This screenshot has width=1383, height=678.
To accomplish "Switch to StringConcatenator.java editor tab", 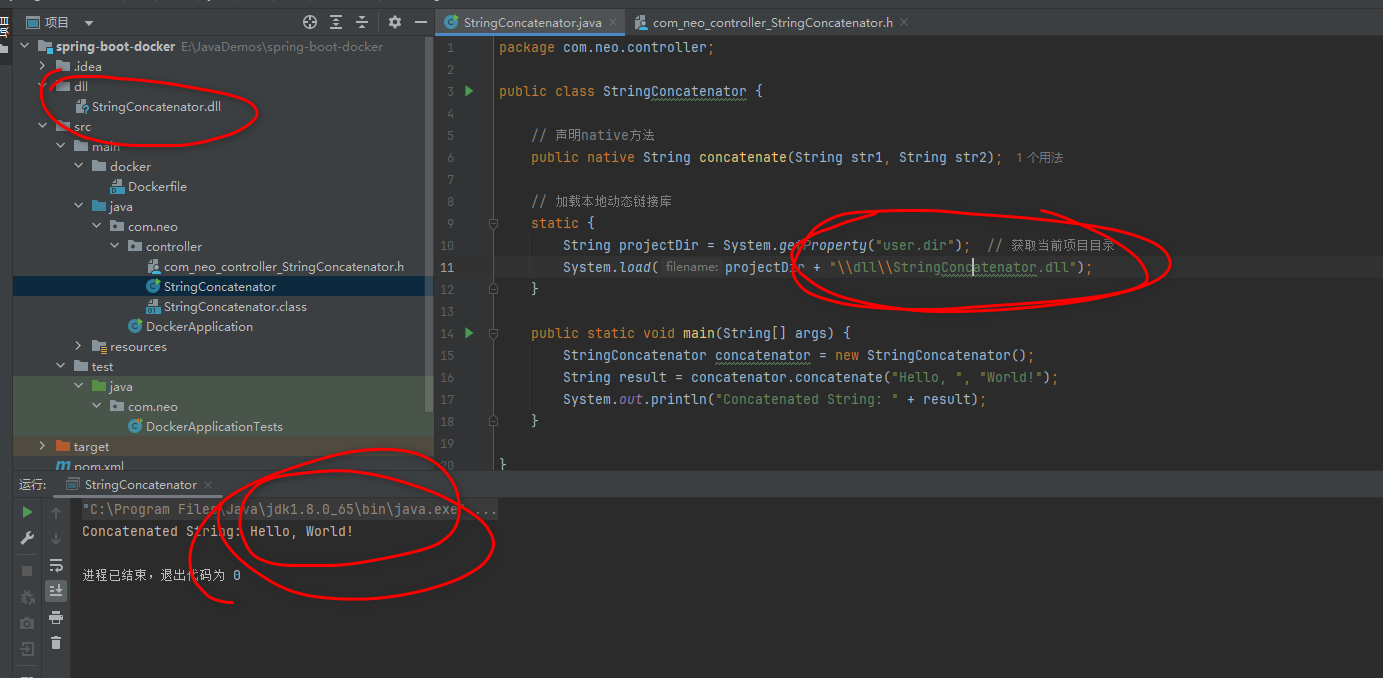I will [531, 22].
